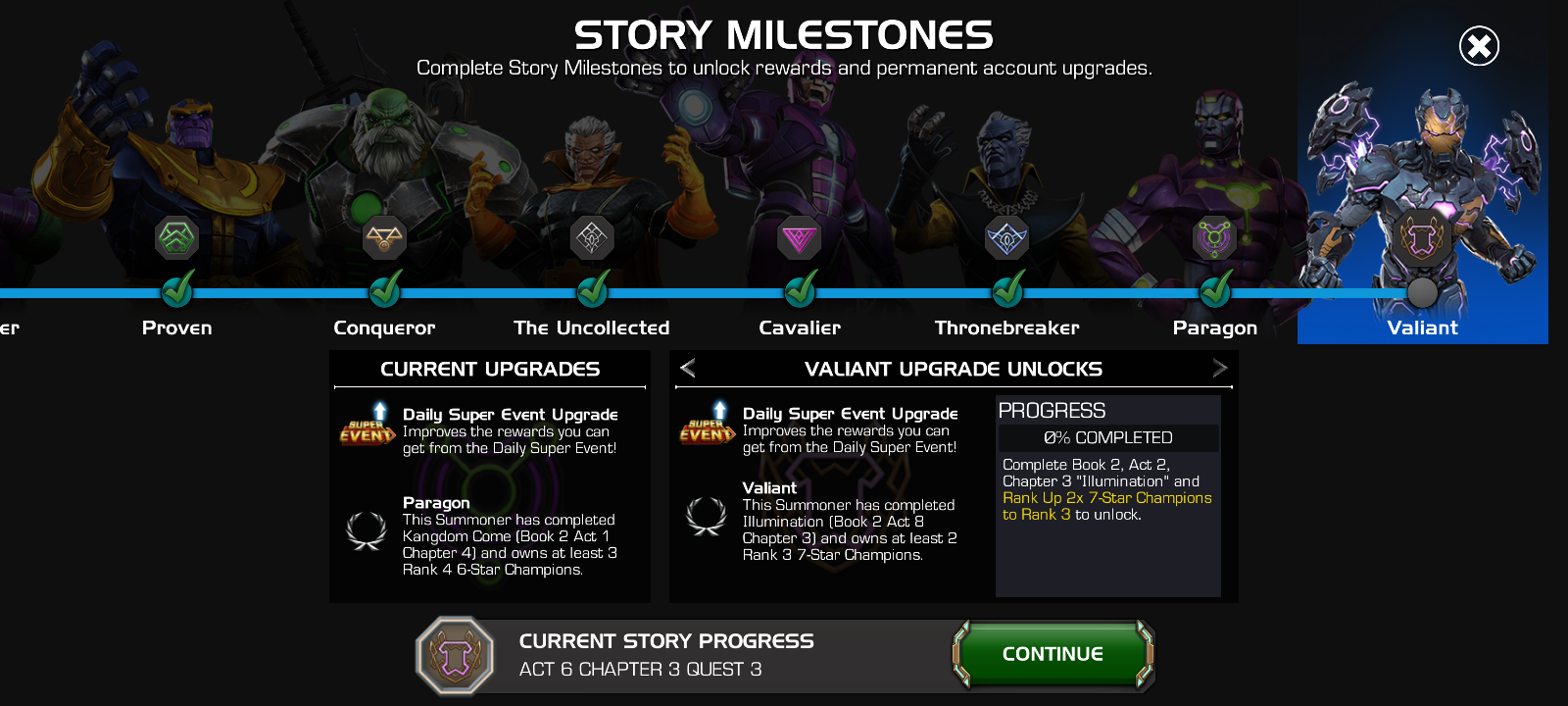Continue the current story progress

[1053, 654]
